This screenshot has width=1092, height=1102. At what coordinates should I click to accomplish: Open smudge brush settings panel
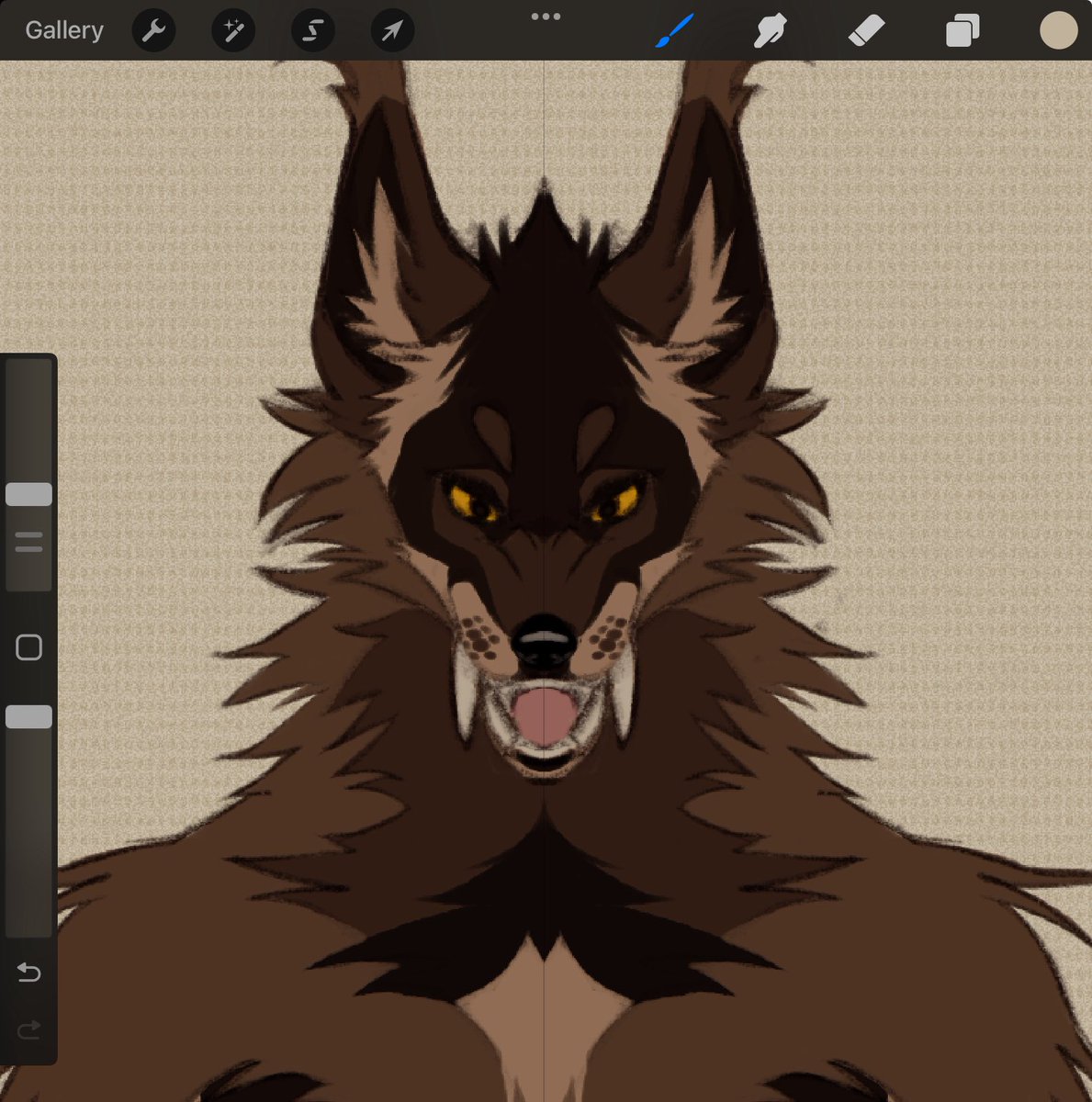(x=770, y=30)
